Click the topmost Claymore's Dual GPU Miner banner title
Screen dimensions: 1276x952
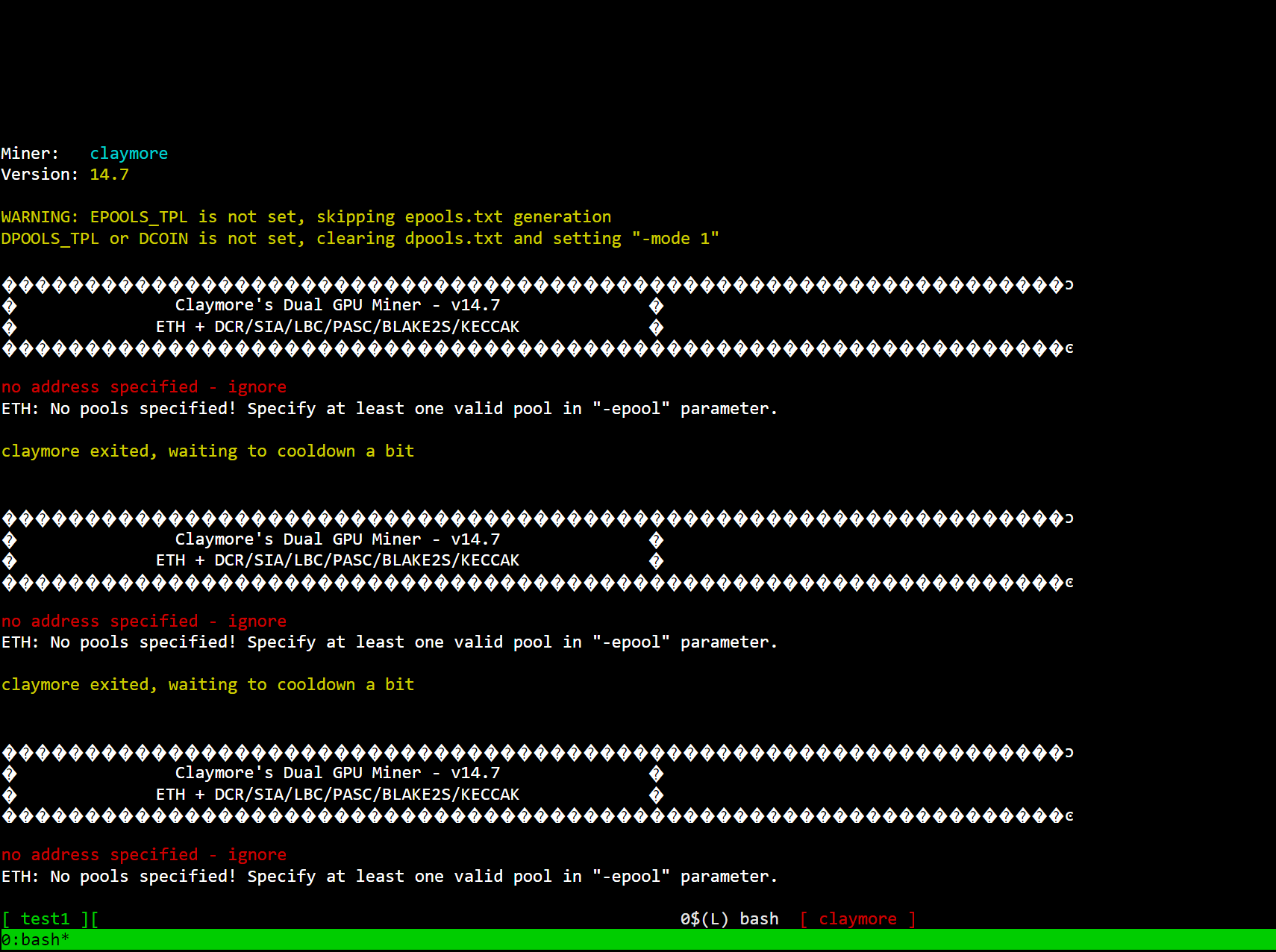[337, 305]
